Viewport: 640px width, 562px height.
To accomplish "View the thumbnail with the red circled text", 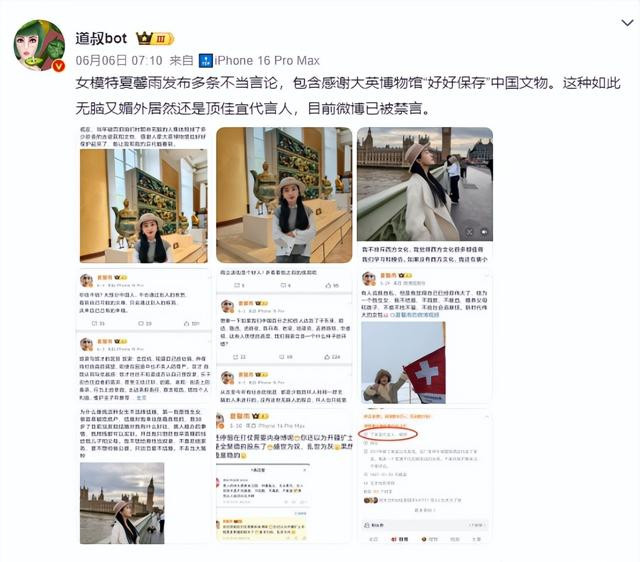I will click(x=425, y=476).
